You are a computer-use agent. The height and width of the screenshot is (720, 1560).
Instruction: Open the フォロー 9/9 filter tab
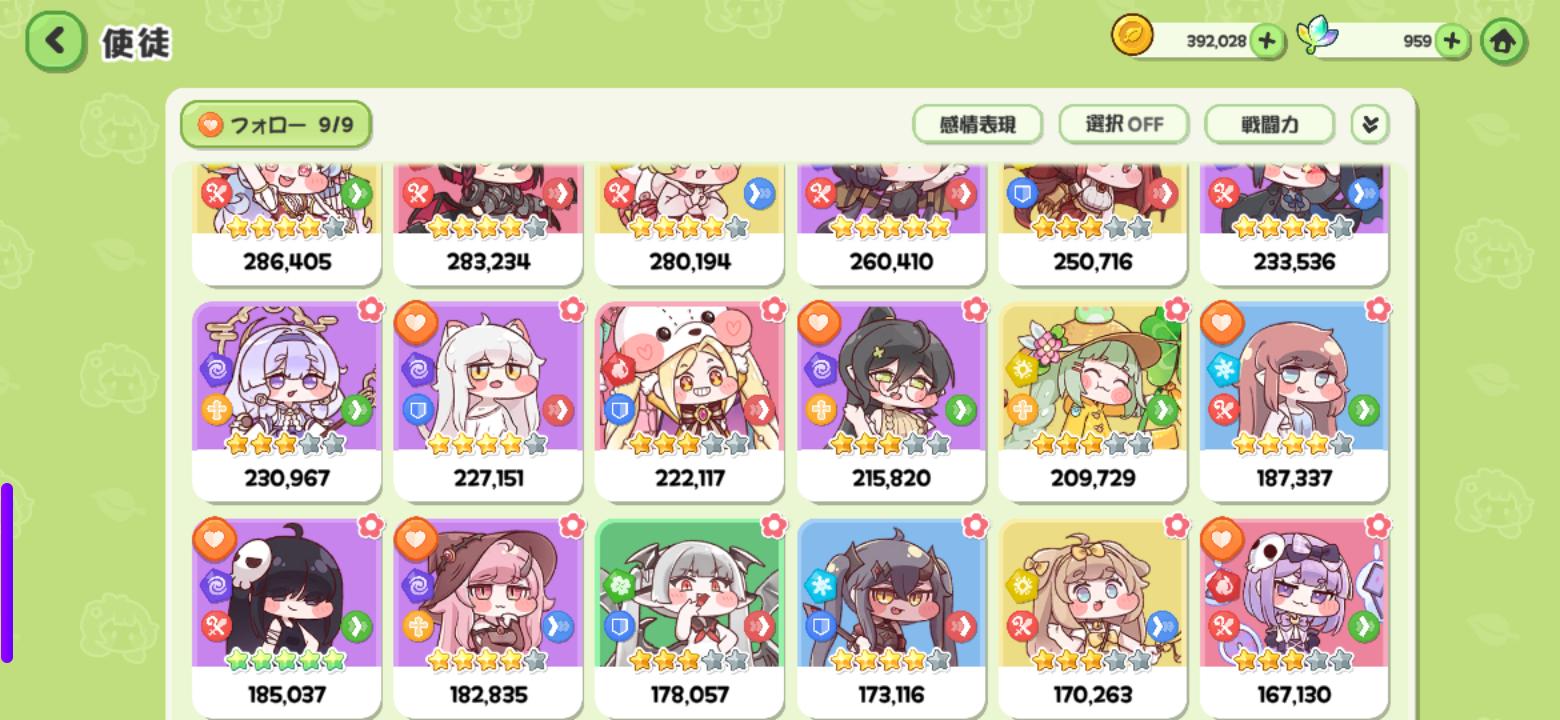coord(276,125)
